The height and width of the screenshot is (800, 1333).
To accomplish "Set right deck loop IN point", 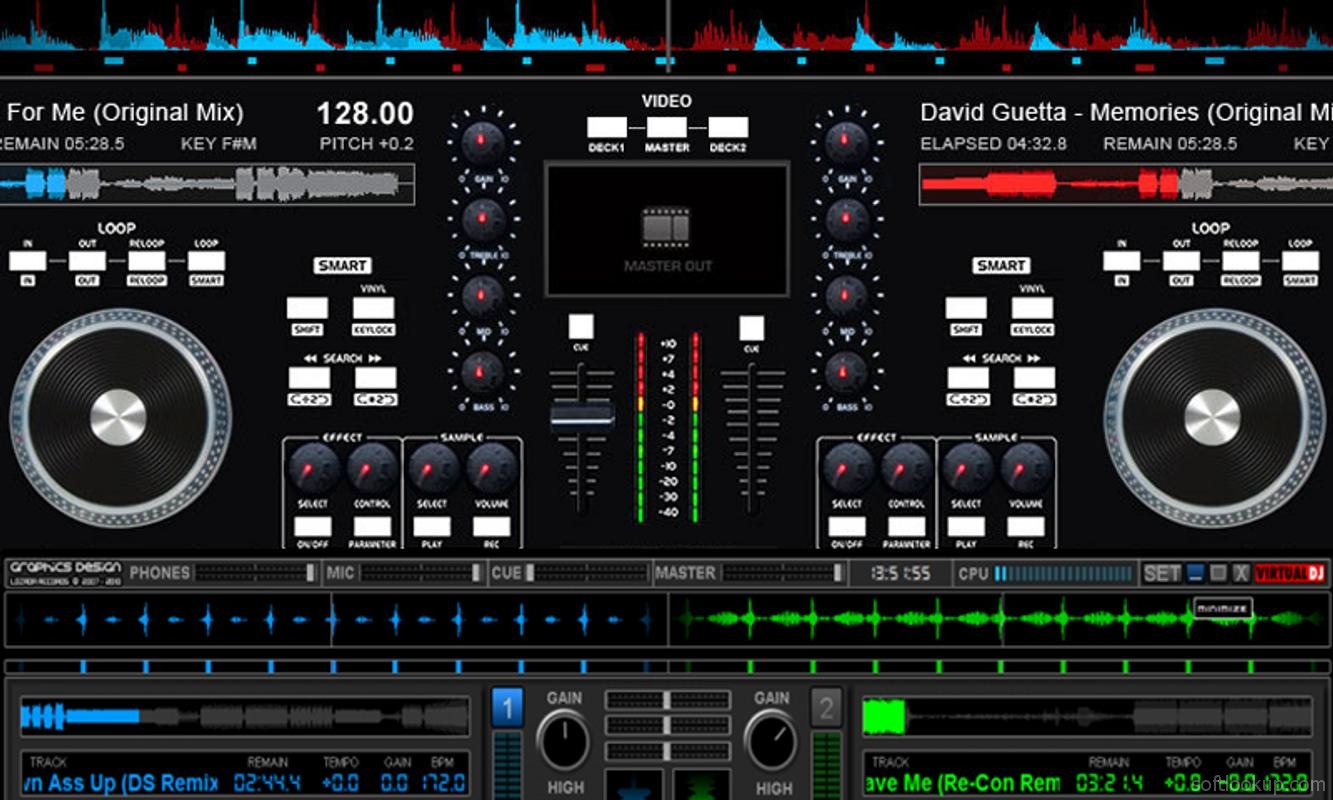I will (x=1121, y=262).
